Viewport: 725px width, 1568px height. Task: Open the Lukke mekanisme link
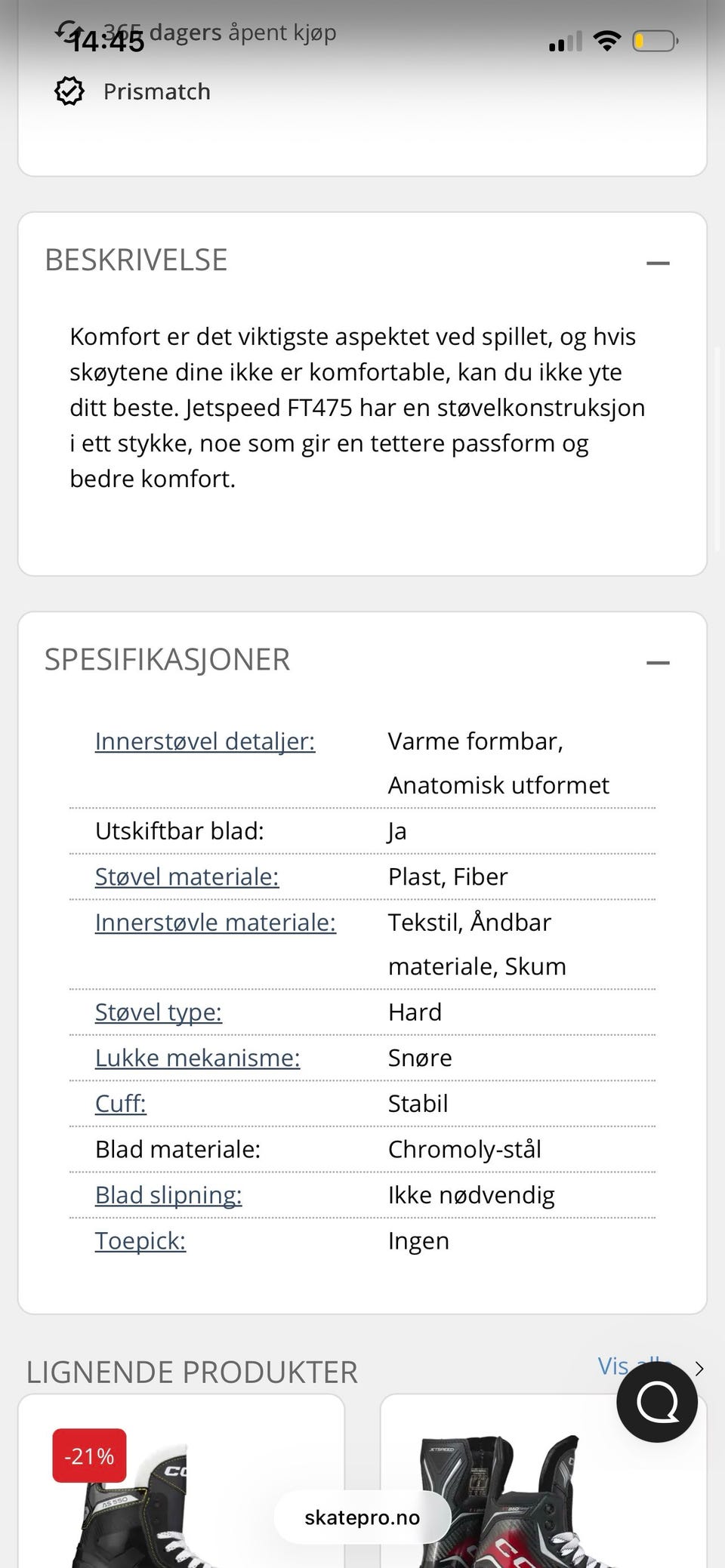click(197, 1058)
